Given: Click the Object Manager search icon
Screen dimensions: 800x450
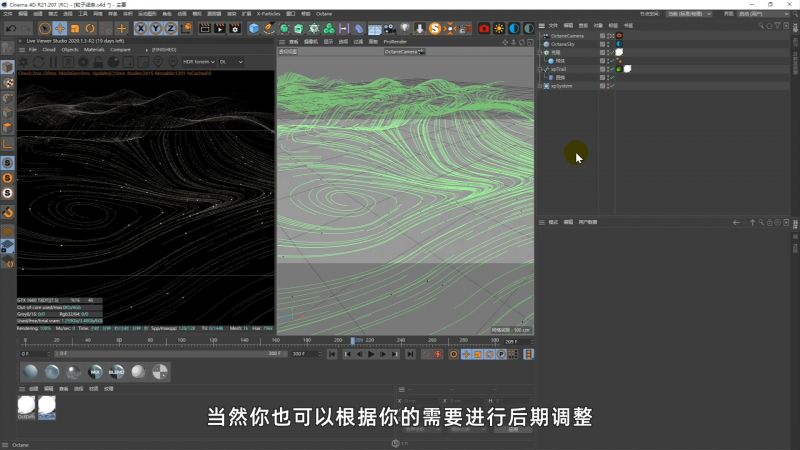Looking at the screenshot, I should click(x=761, y=26).
